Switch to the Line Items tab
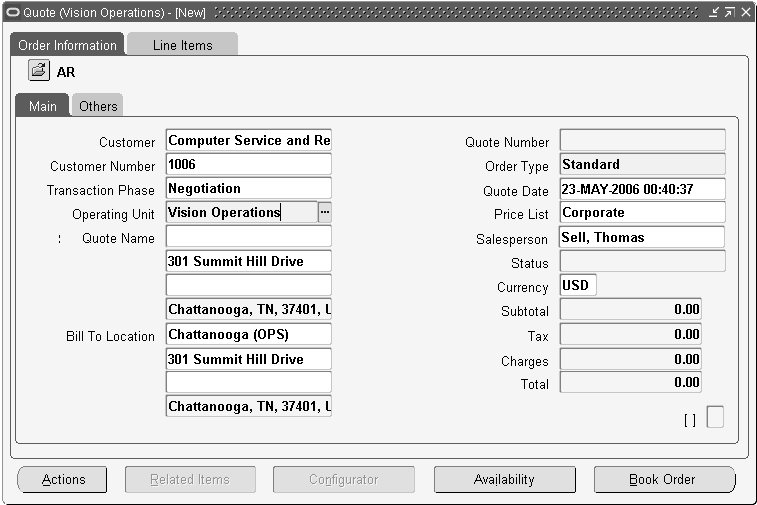757x505 pixels. coord(182,45)
